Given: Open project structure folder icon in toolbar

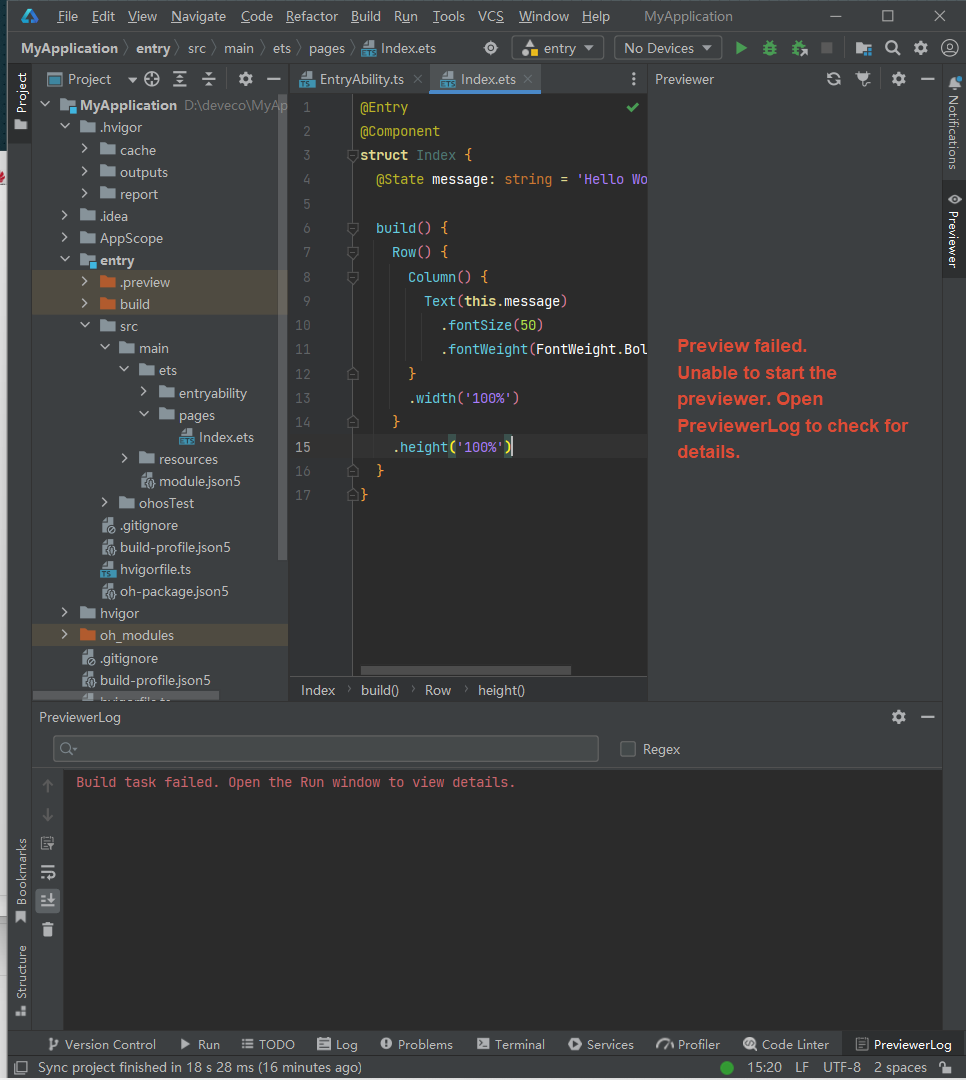Looking at the screenshot, I should pyautogui.click(x=863, y=48).
